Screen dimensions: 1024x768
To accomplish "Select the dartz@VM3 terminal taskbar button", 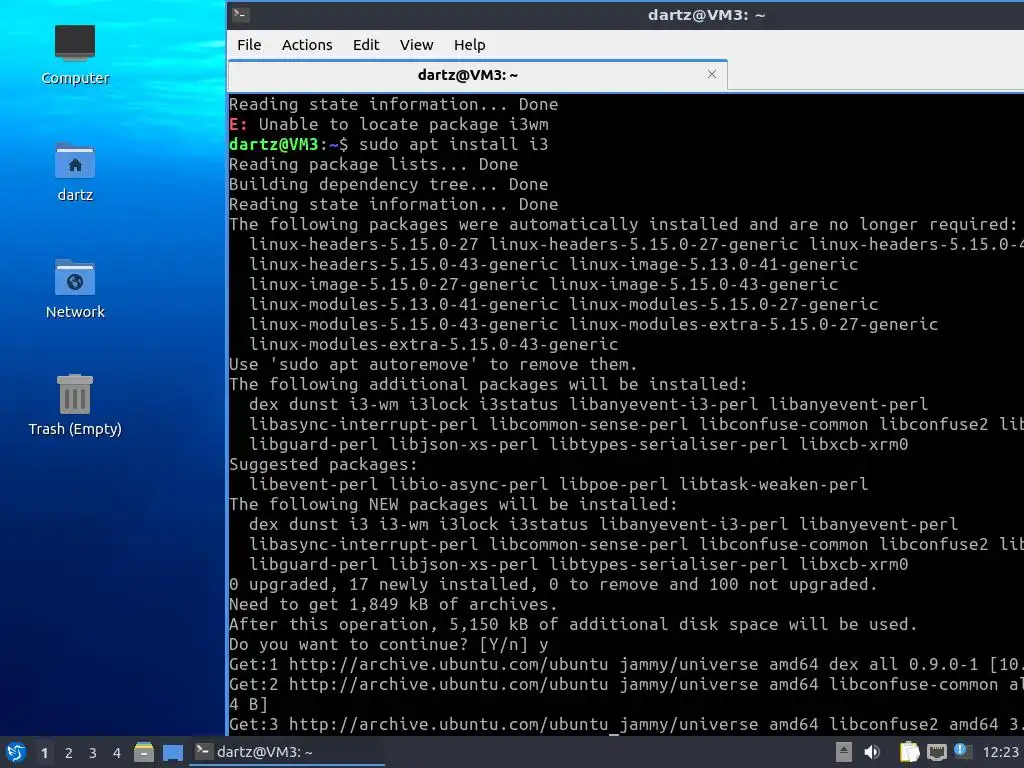I will pos(287,752).
